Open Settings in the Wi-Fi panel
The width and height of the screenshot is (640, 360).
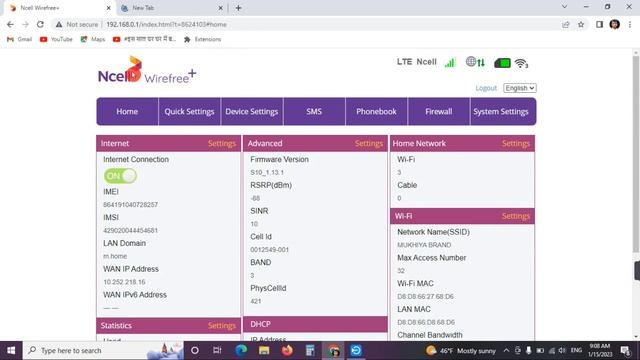[x=516, y=216]
